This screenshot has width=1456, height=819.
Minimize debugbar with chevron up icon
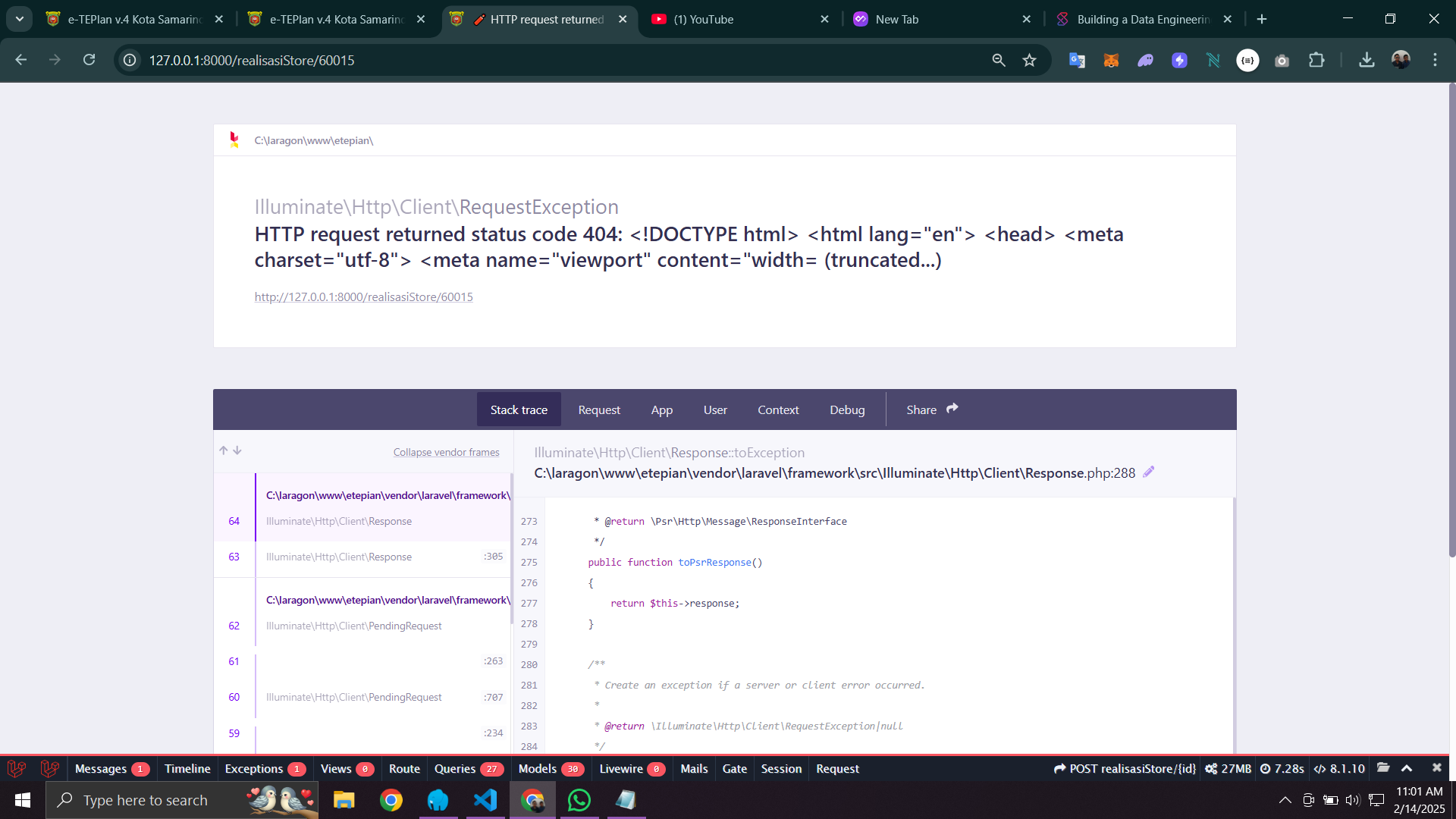pyautogui.click(x=1407, y=768)
